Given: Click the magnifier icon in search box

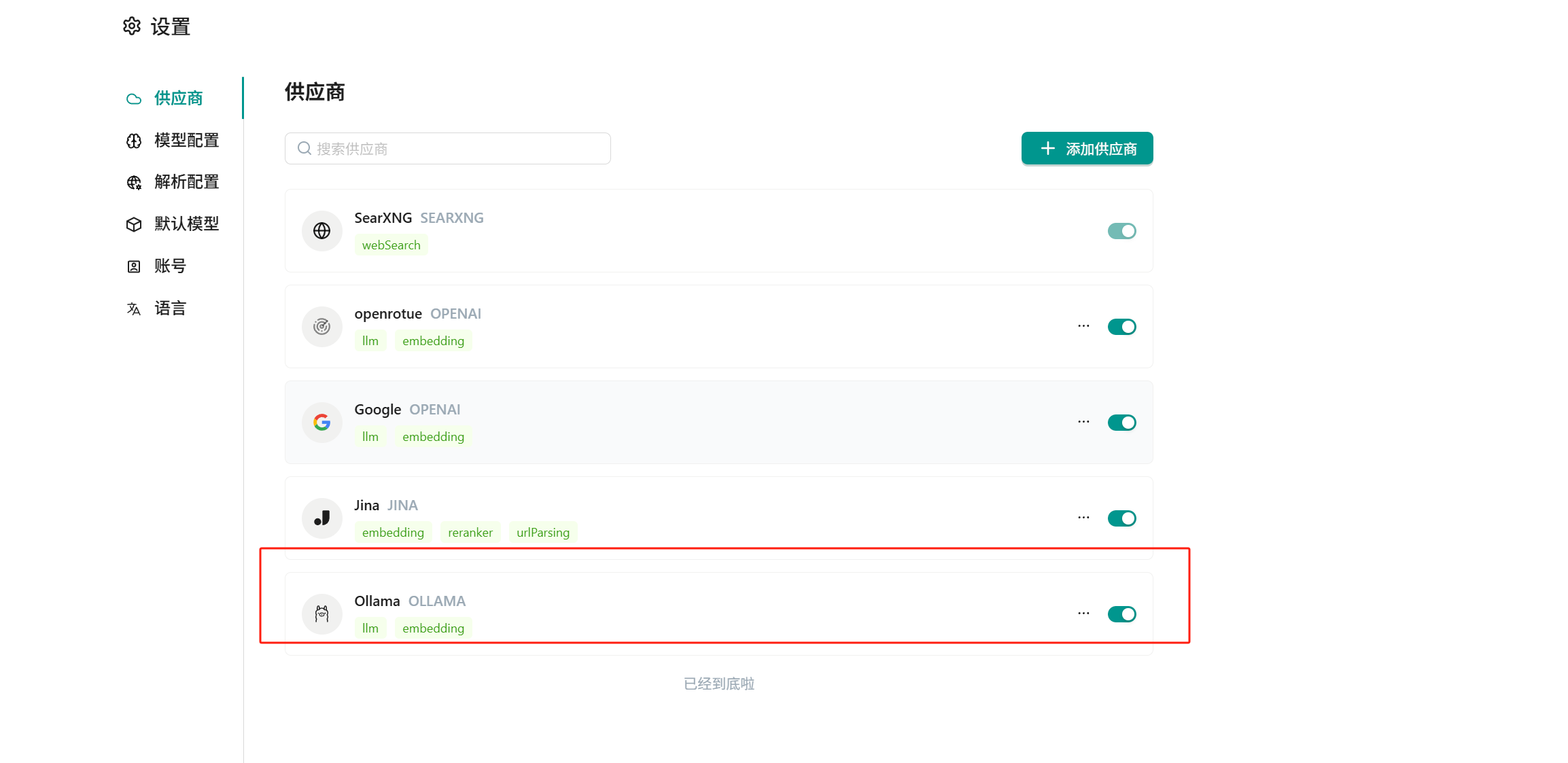Looking at the screenshot, I should coord(304,148).
